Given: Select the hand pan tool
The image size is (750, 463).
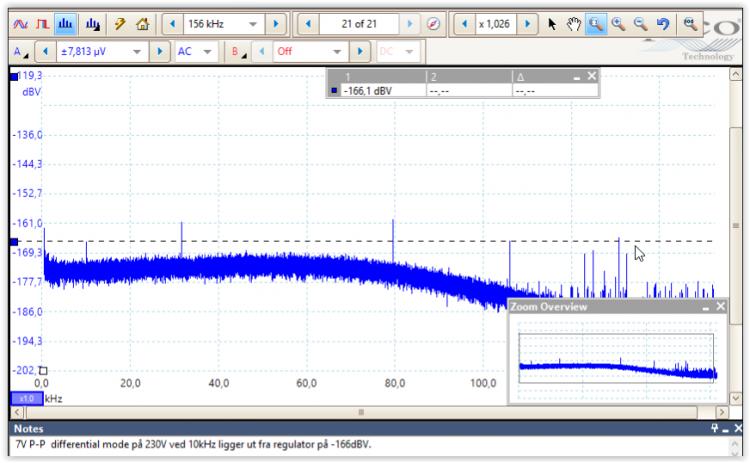Looking at the screenshot, I should (574, 22).
